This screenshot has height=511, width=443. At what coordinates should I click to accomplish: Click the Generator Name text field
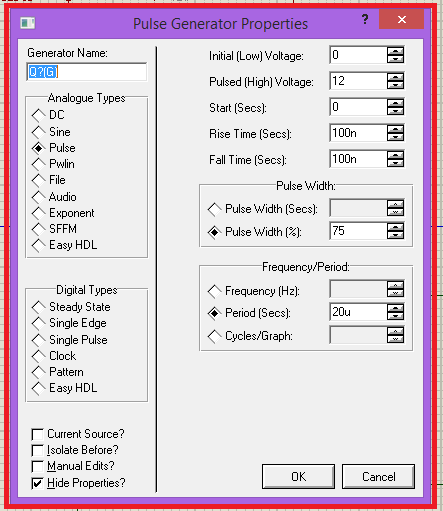[87, 72]
